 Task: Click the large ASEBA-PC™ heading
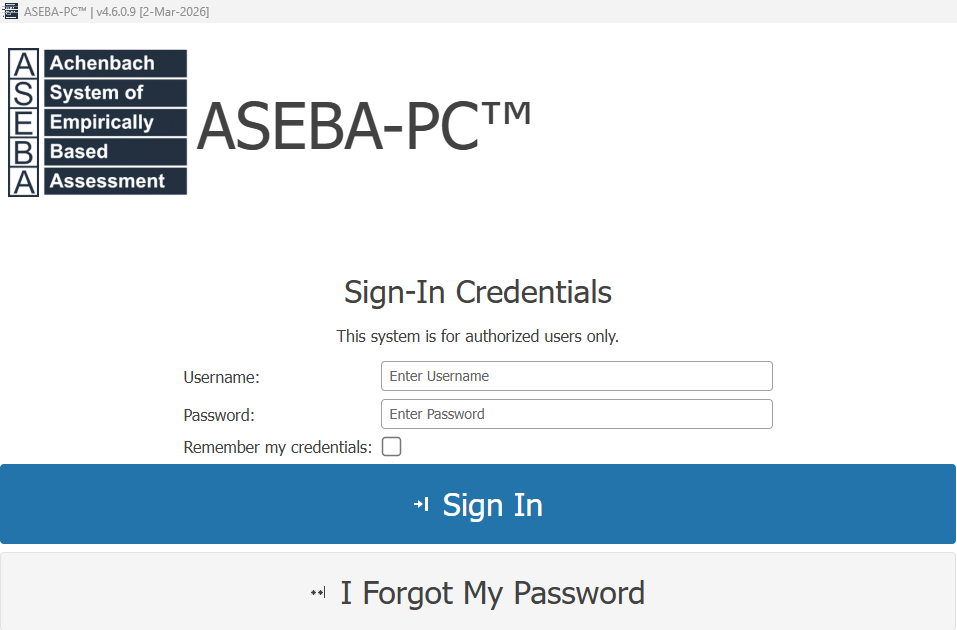click(364, 127)
